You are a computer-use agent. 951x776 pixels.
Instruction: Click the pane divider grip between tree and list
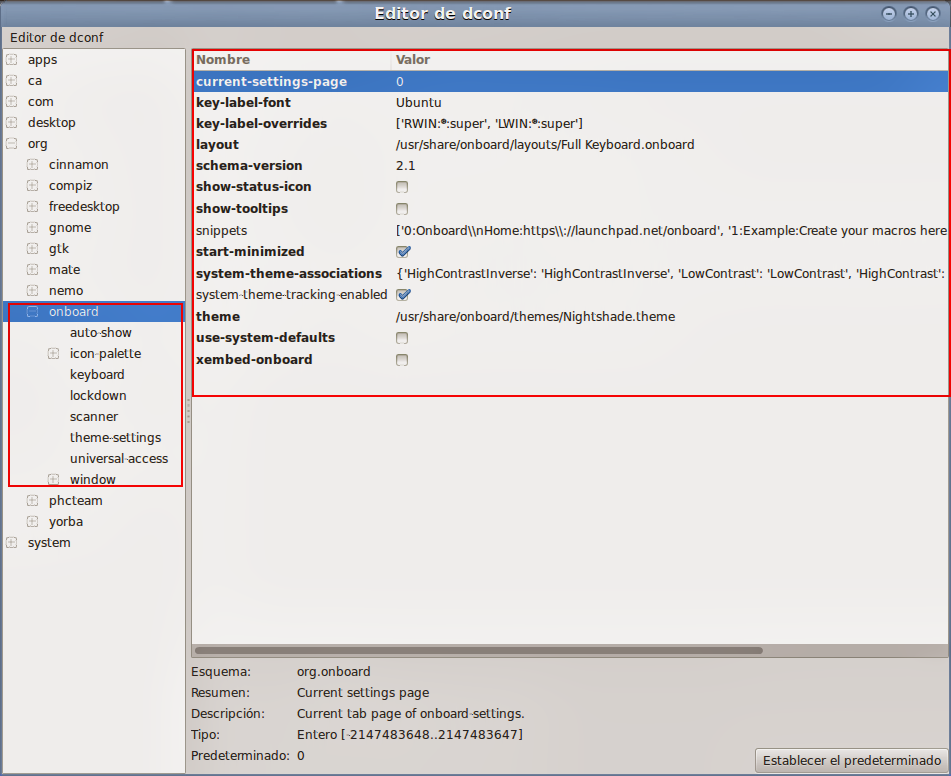pos(188,413)
